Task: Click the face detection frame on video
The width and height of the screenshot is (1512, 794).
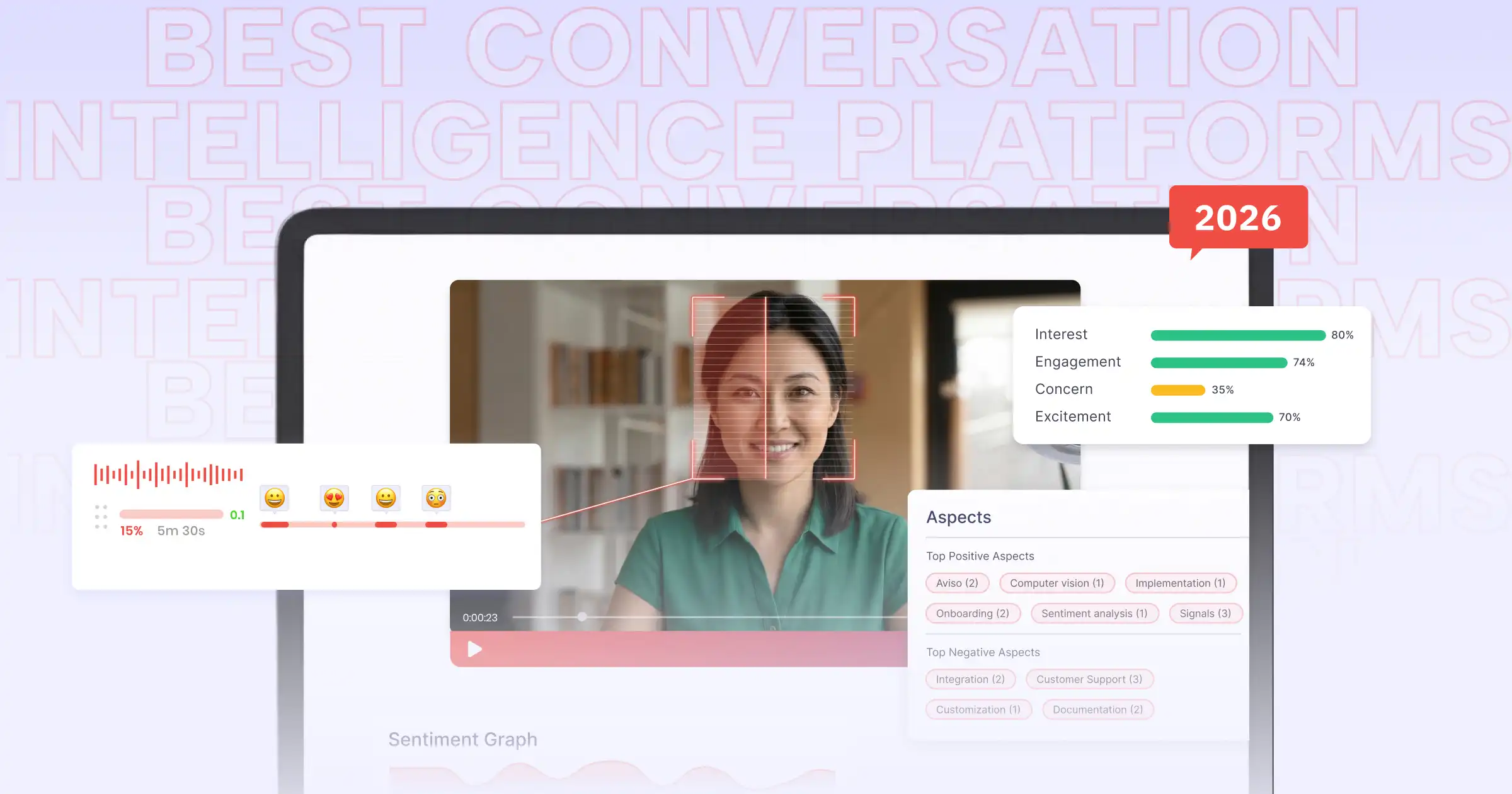Action: click(773, 388)
